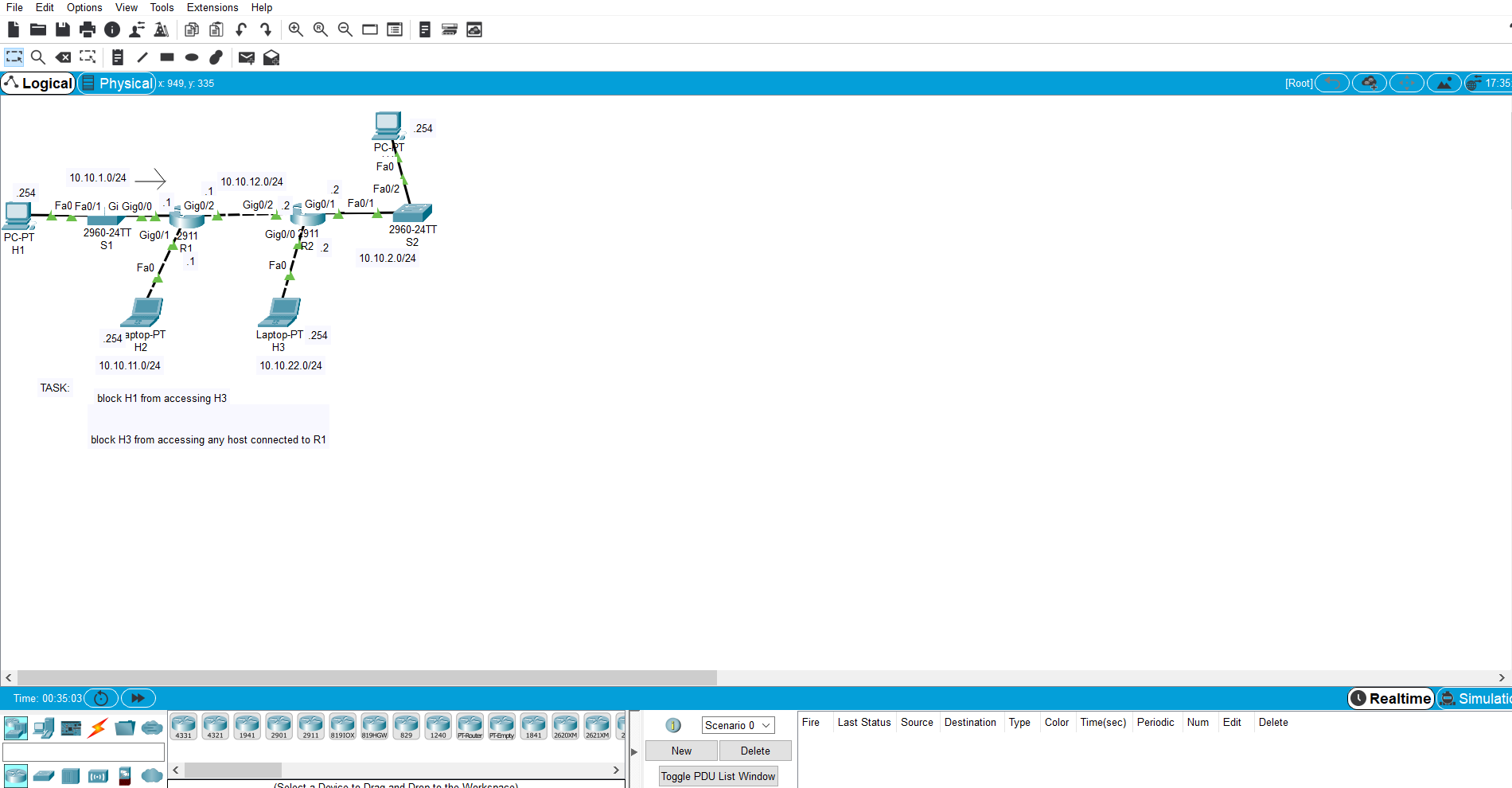
Task: Switch to the Logical tab
Action: (38, 83)
